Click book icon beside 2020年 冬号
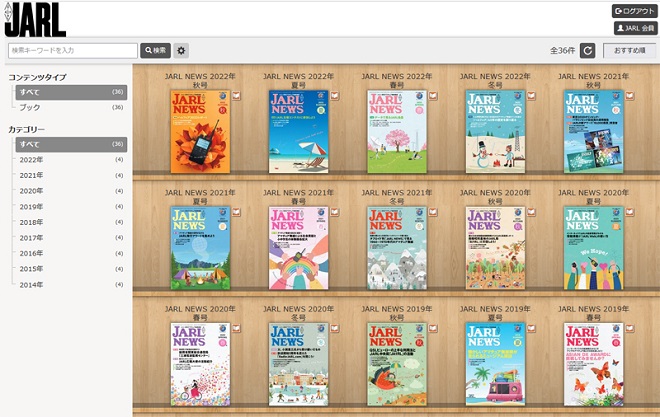Viewport: 660px width, 417px height. tap(335, 328)
